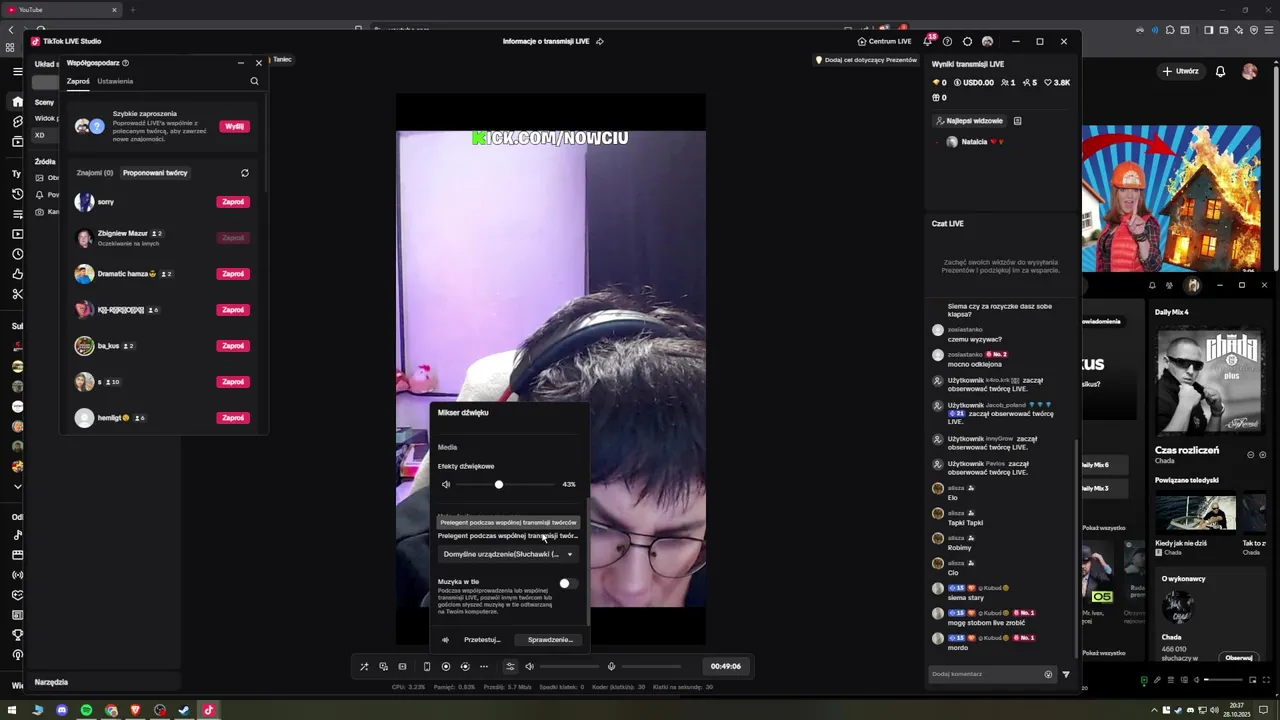This screenshot has height=720, width=1280.
Task: Open Steam from the taskbar
Action: click(184, 710)
